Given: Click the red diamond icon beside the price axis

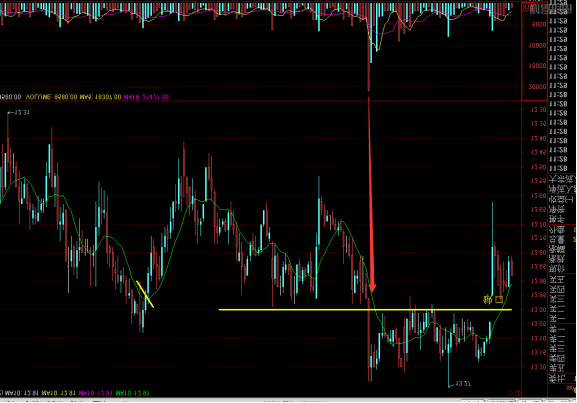Looking at the screenshot, I should point(511,393).
